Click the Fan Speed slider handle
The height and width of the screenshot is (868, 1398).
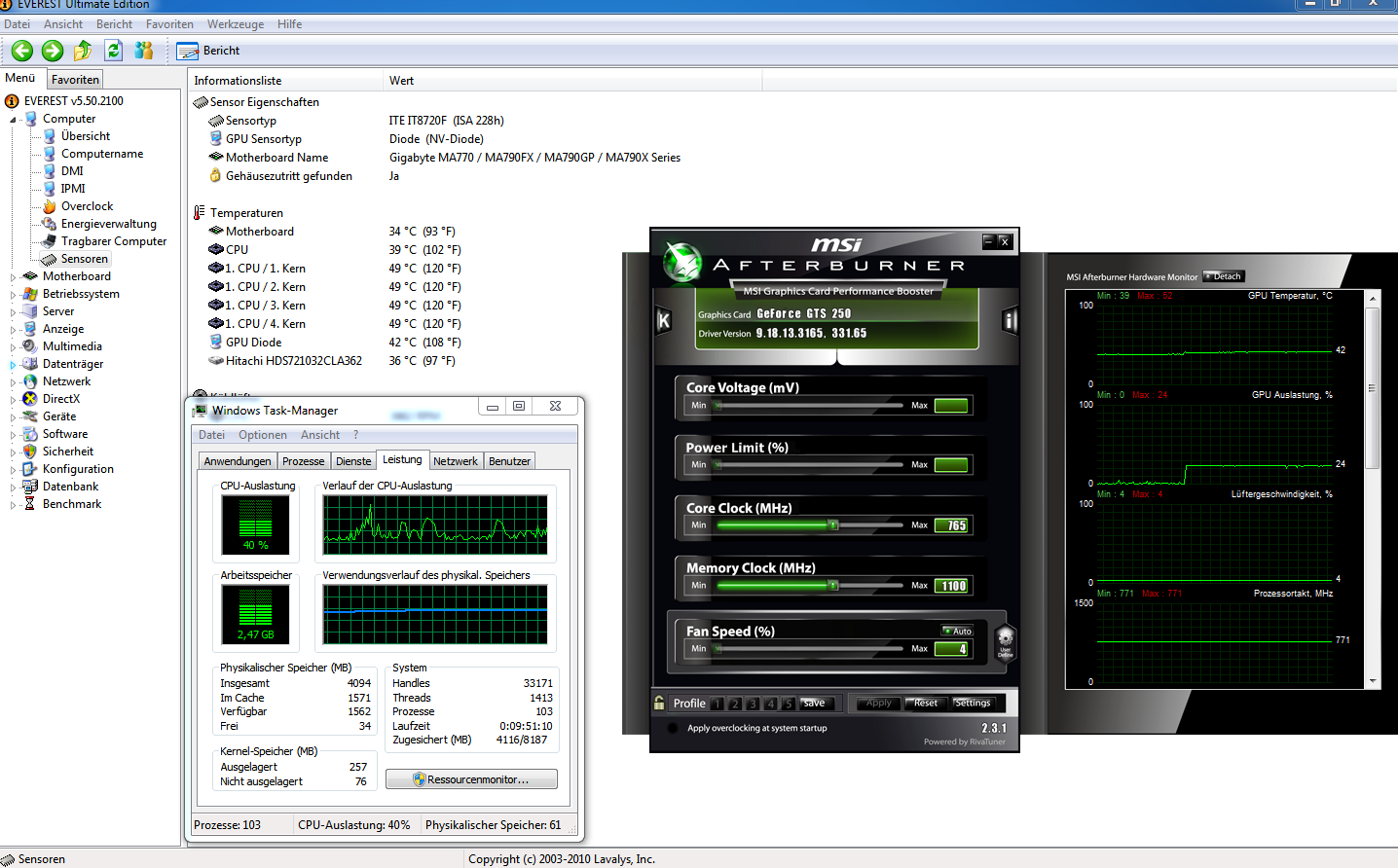pyautogui.click(x=719, y=649)
